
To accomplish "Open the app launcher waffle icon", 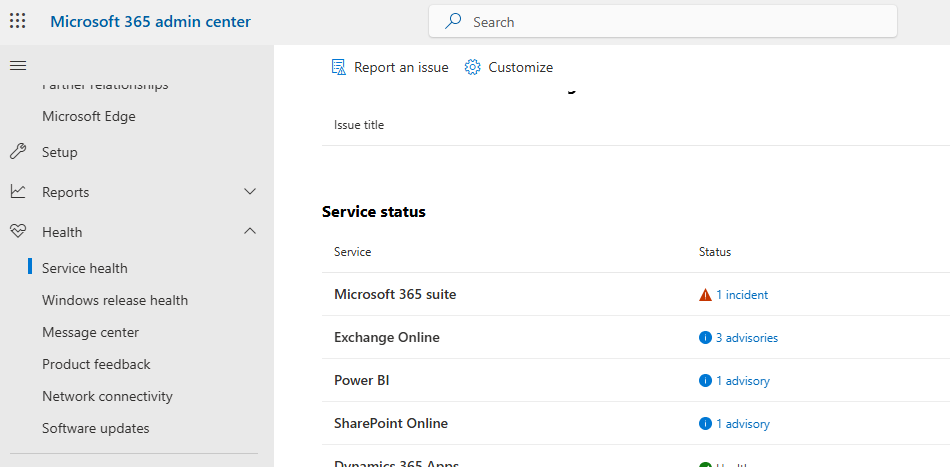I will click(x=18, y=21).
